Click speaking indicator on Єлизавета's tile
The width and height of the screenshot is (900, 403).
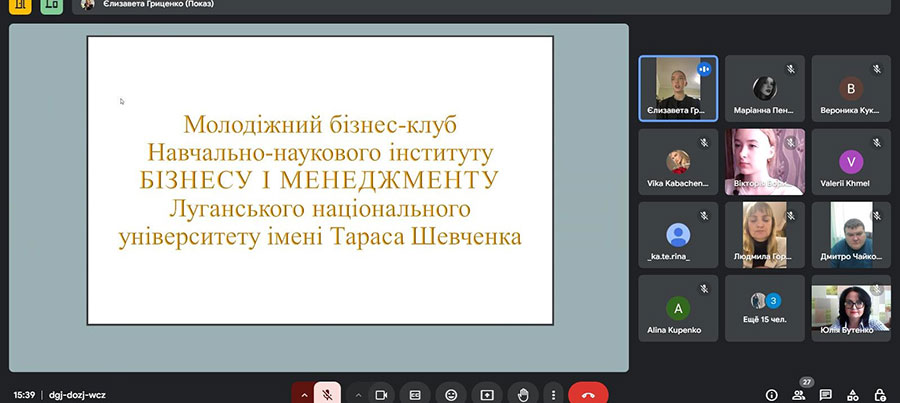point(704,69)
